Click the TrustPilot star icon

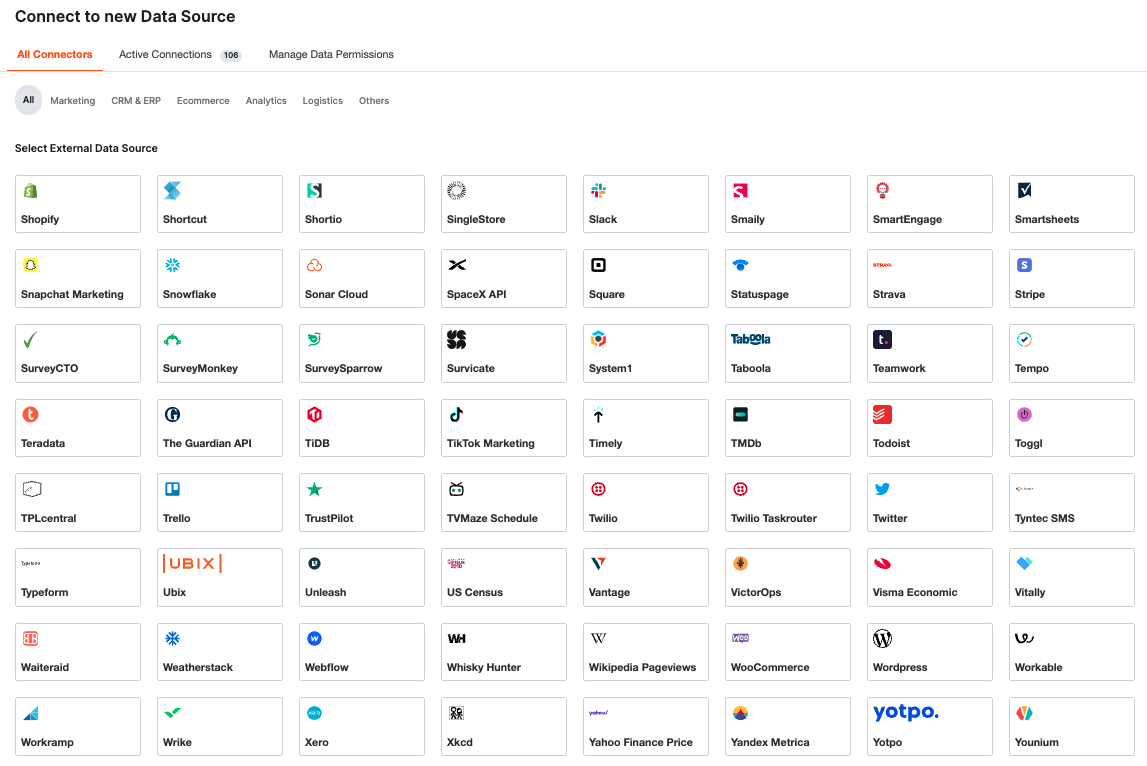click(314, 489)
